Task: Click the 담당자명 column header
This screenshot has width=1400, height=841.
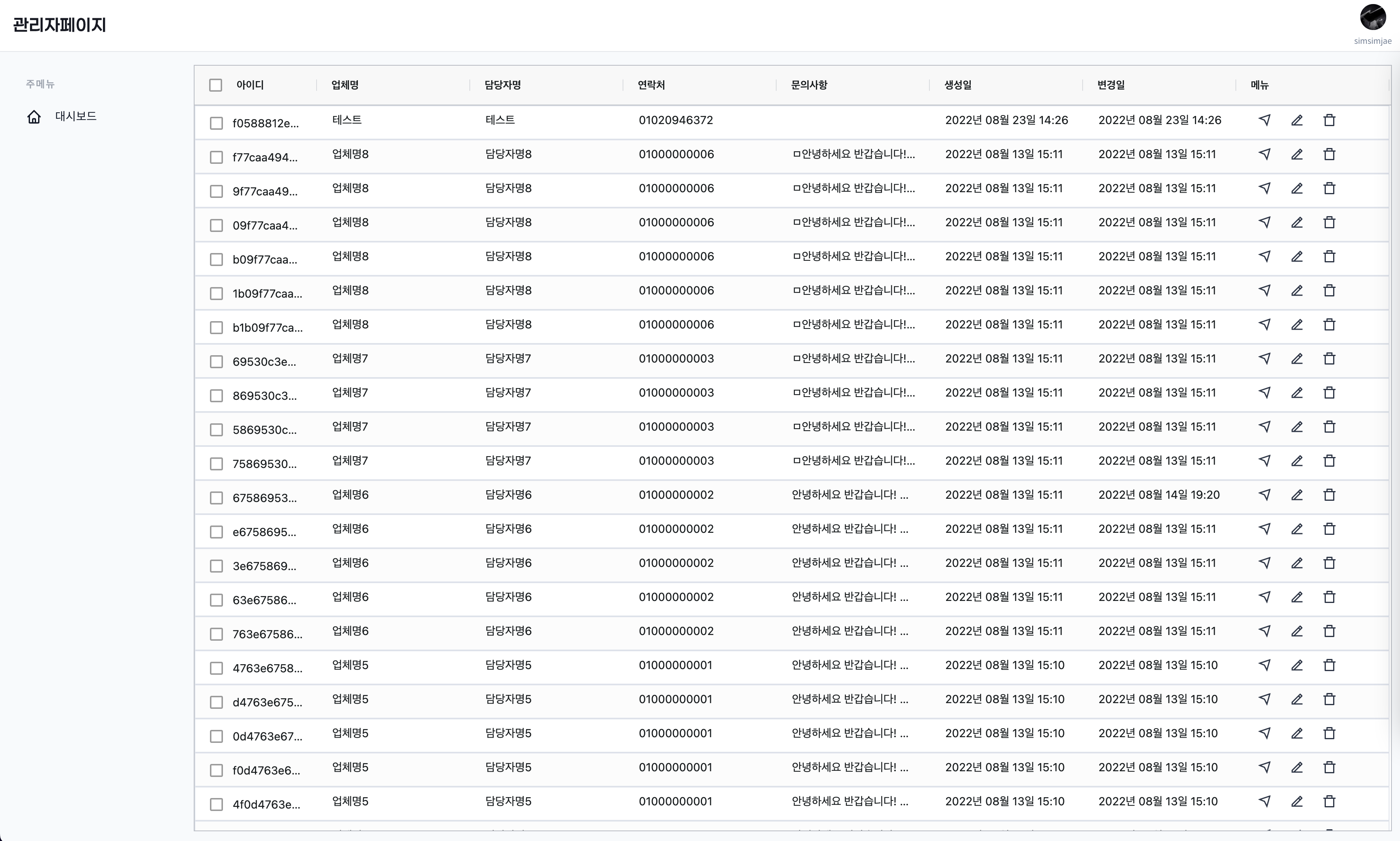Action: (503, 85)
